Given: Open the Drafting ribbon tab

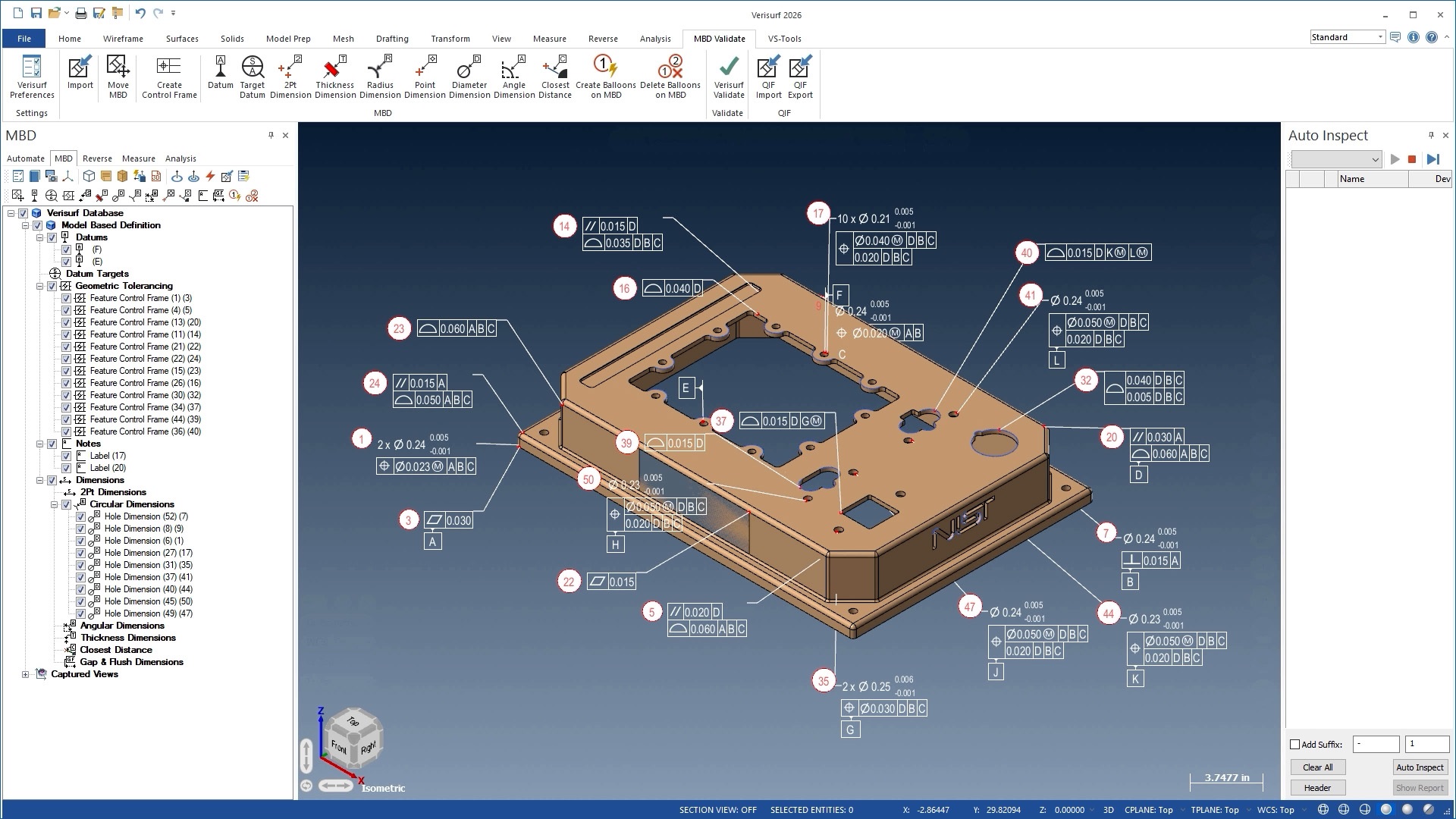Looking at the screenshot, I should [x=392, y=39].
